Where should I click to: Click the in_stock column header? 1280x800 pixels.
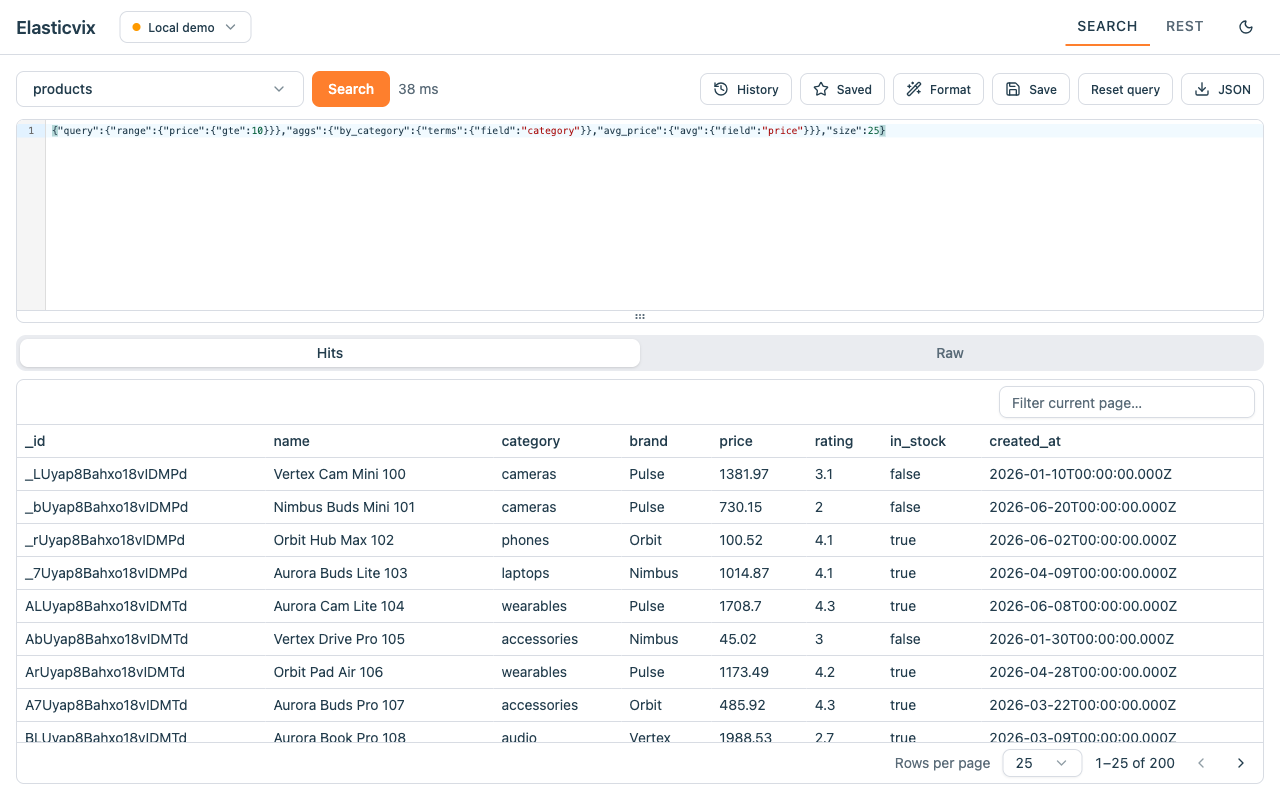[x=918, y=441]
